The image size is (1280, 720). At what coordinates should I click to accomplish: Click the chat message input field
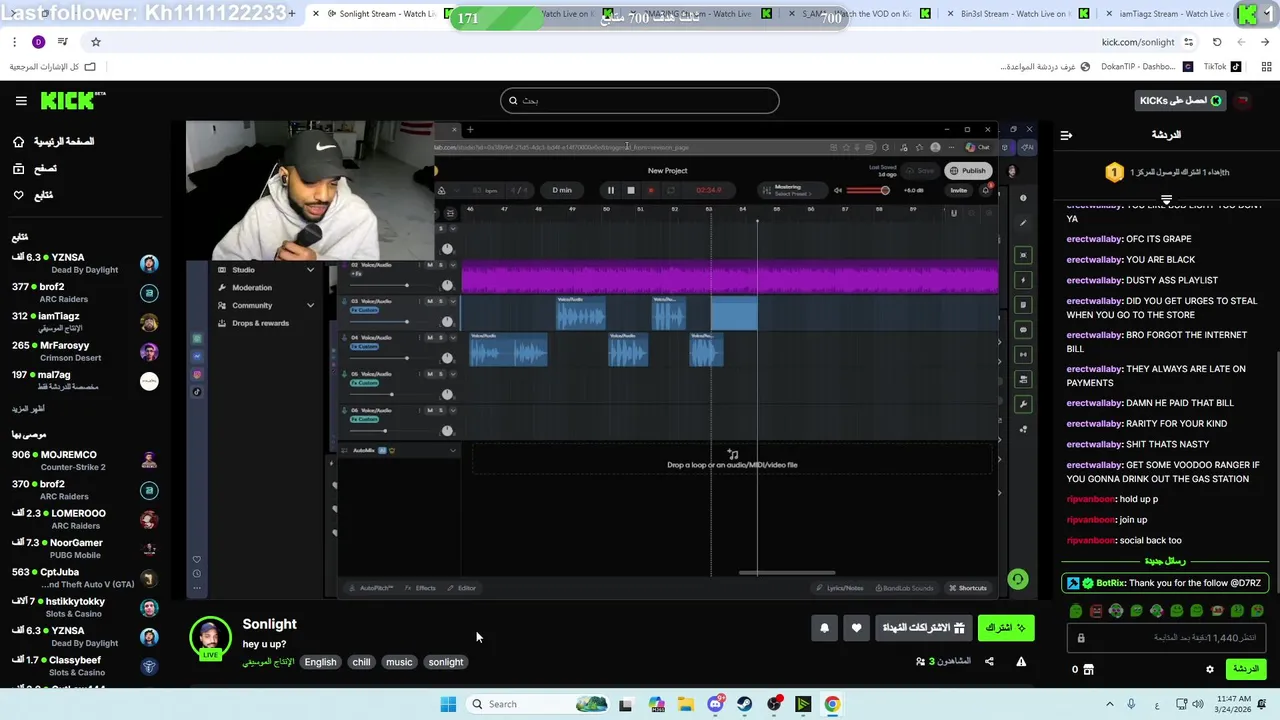[x=1165, y=637]
